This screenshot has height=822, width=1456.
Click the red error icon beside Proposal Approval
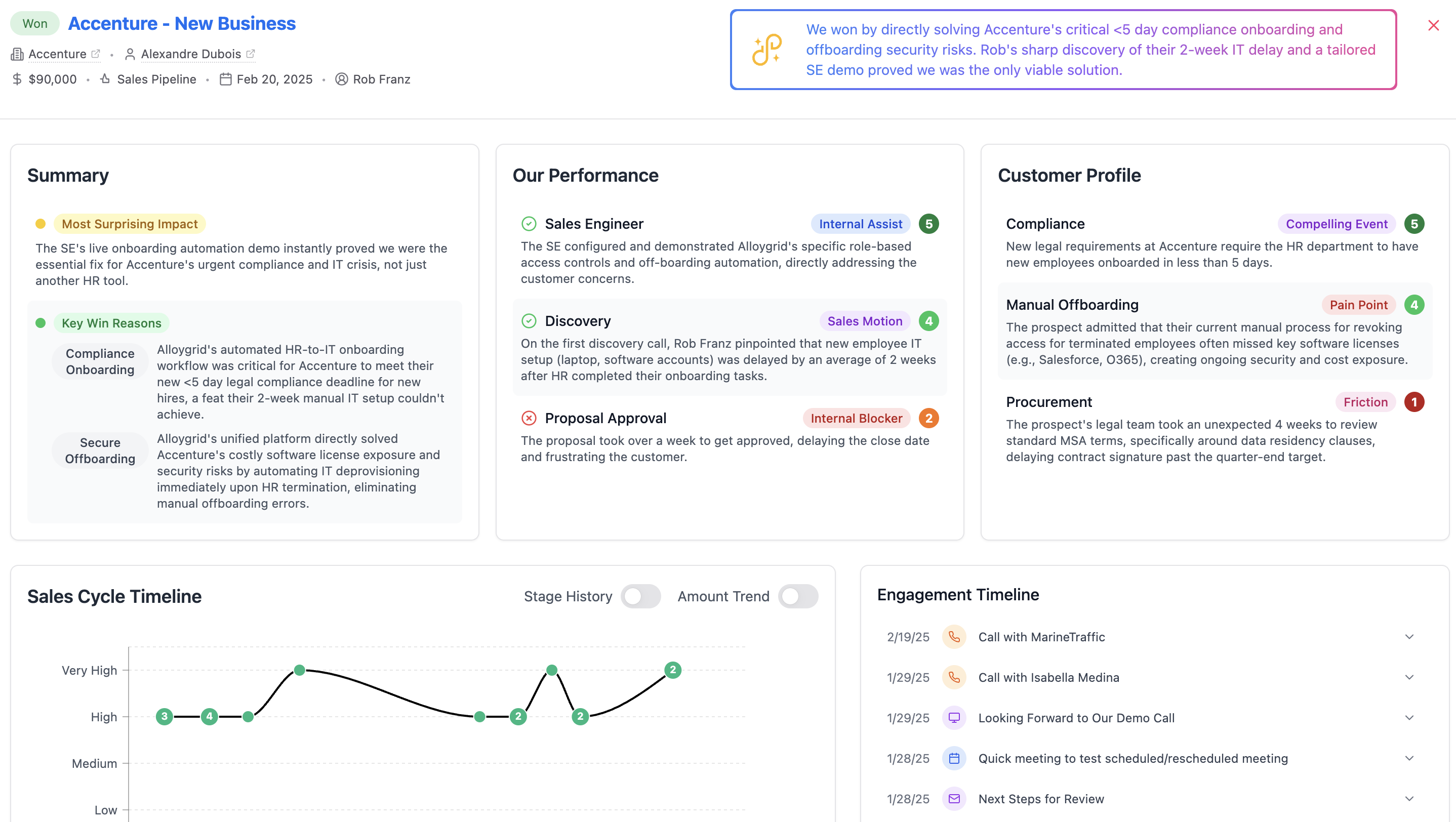(x=529, y=418)
